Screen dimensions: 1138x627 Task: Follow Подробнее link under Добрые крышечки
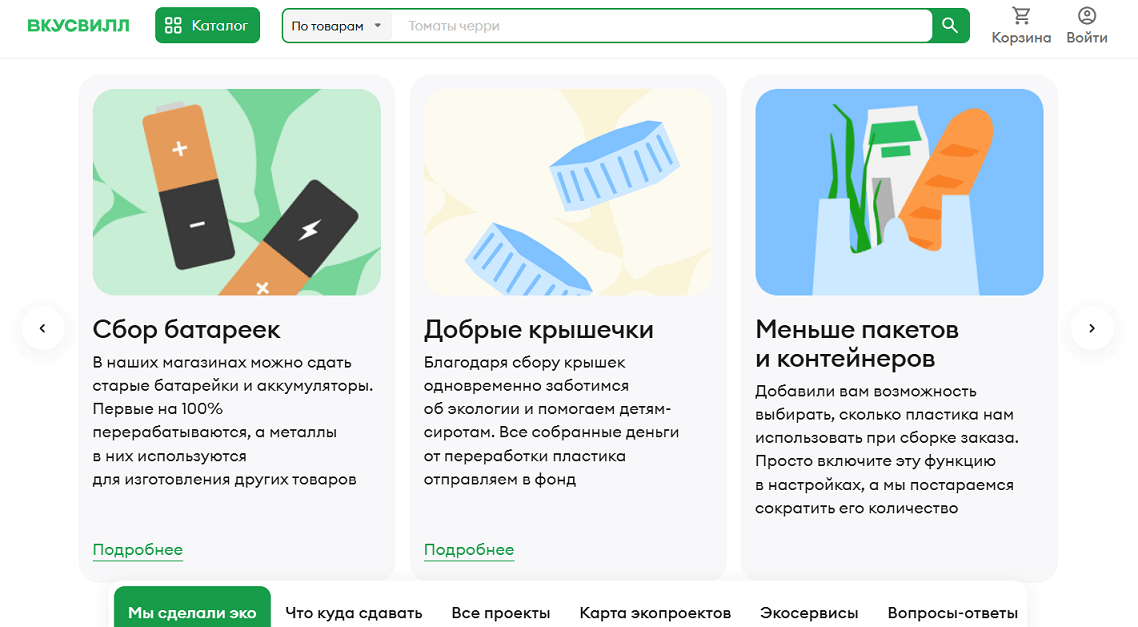point(469,550)
